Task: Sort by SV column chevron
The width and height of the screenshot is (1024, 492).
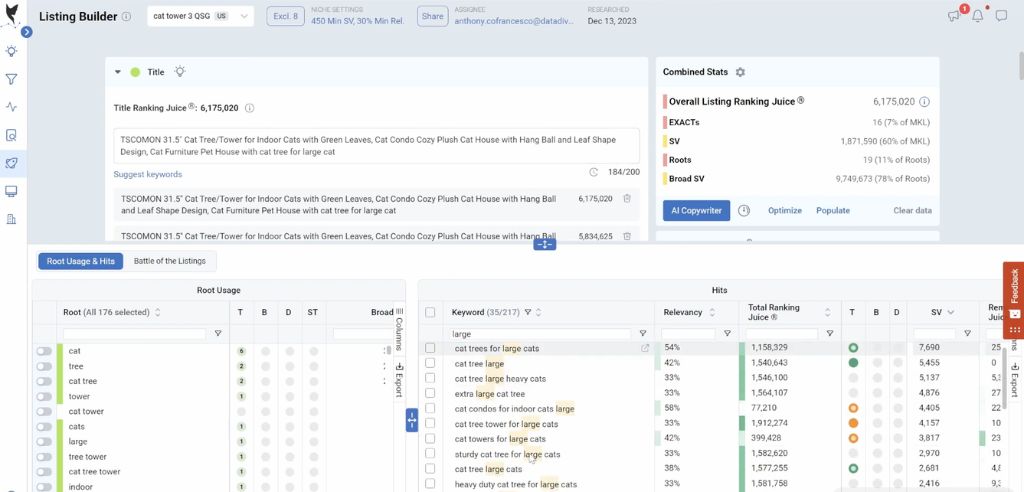Action: 950,312
